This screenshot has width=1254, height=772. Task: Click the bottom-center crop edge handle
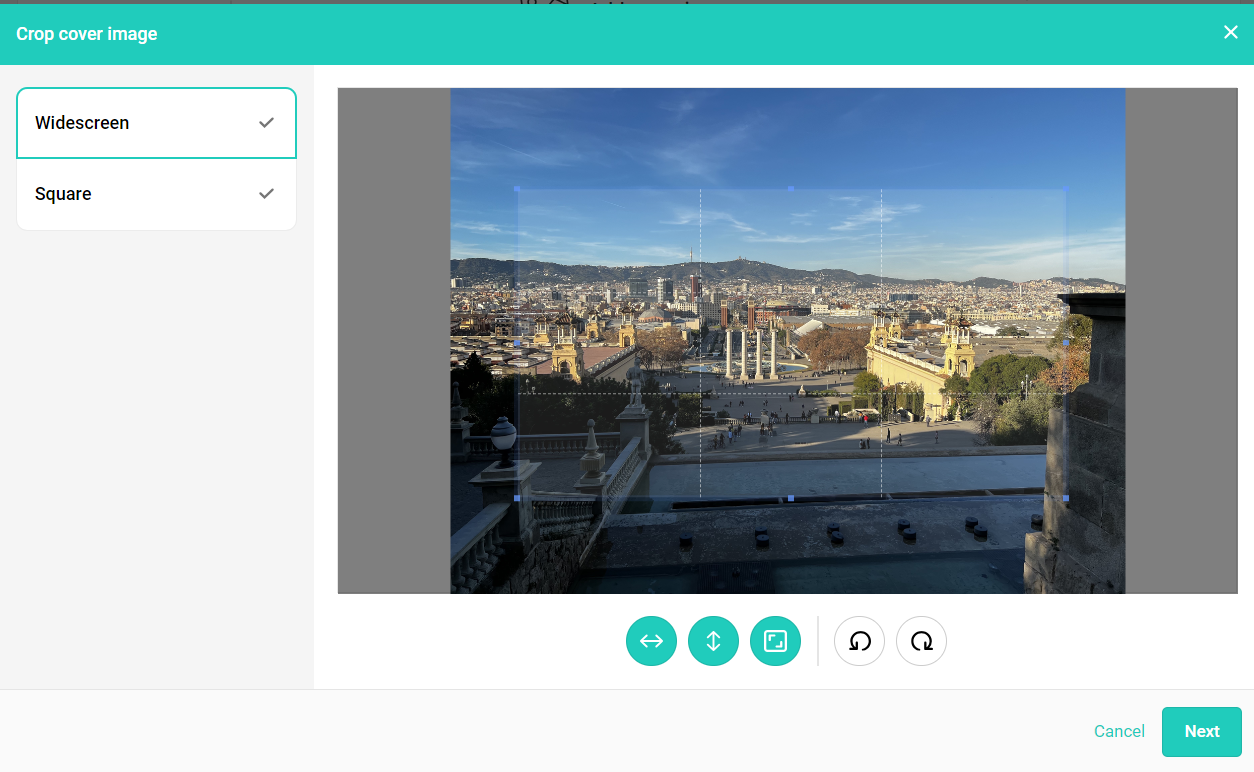791,498
